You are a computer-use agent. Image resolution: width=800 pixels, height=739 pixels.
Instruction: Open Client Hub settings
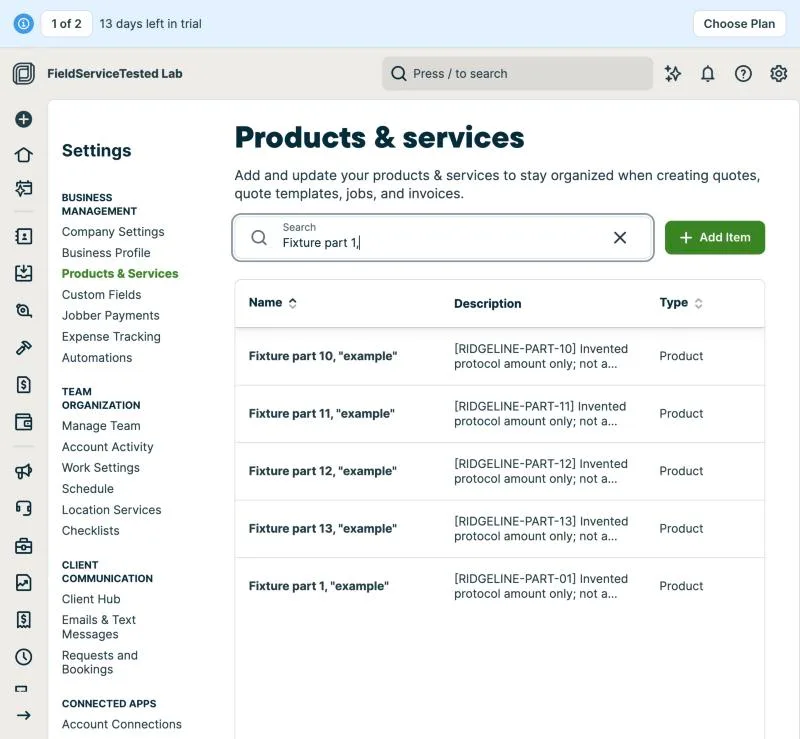pyautogui.click(x=91, y=599)
